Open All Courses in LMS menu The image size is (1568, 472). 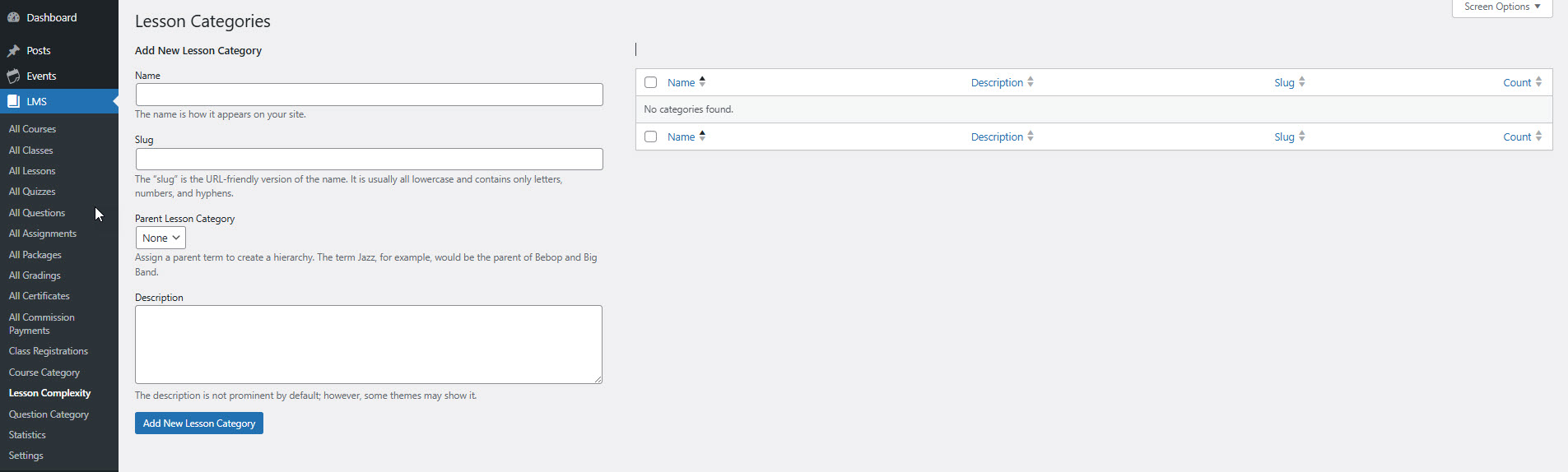33,129
